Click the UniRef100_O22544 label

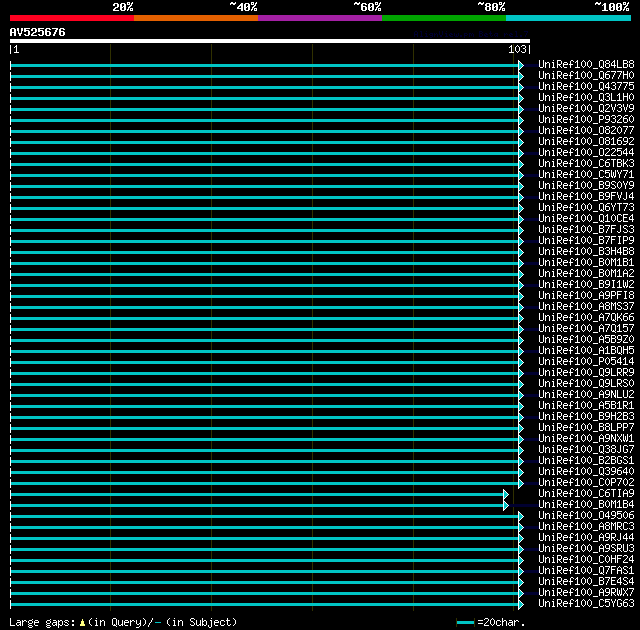click(586, 153)
